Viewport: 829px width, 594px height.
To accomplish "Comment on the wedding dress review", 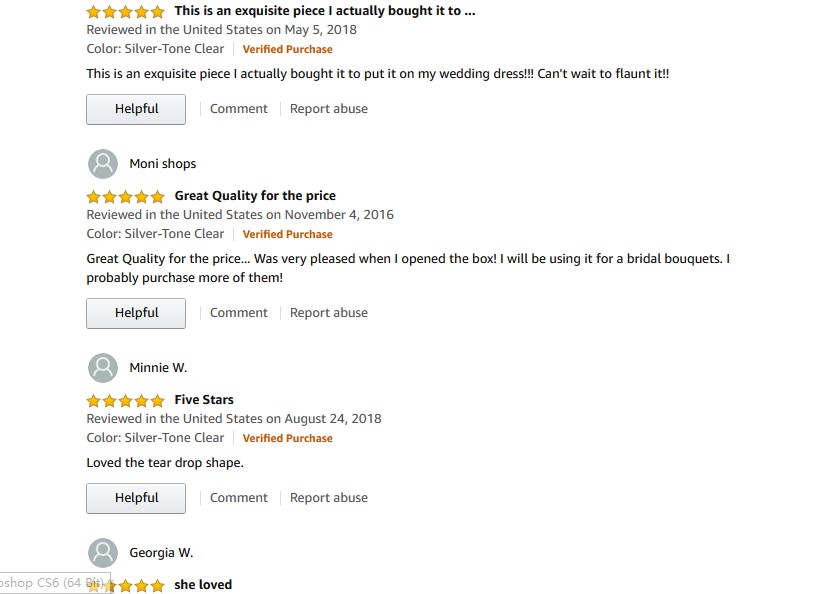I will pos(239,109).
